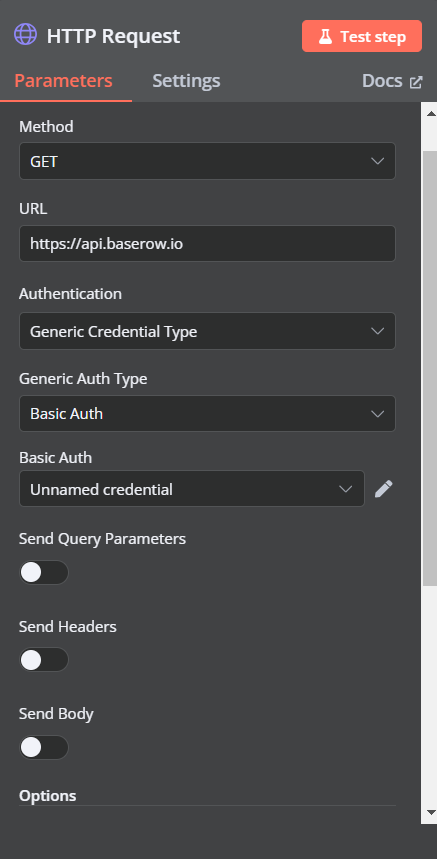Screen dimensions: 437x859
Task: Run the Test step button
Action: [362, 36]
